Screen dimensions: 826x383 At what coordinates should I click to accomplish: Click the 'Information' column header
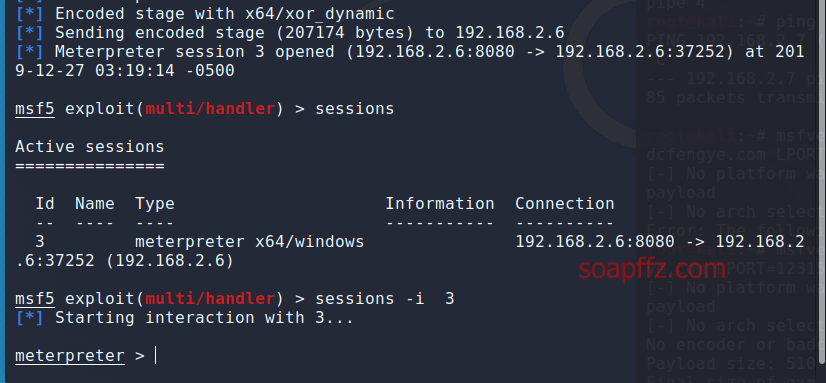click(440, 203)
